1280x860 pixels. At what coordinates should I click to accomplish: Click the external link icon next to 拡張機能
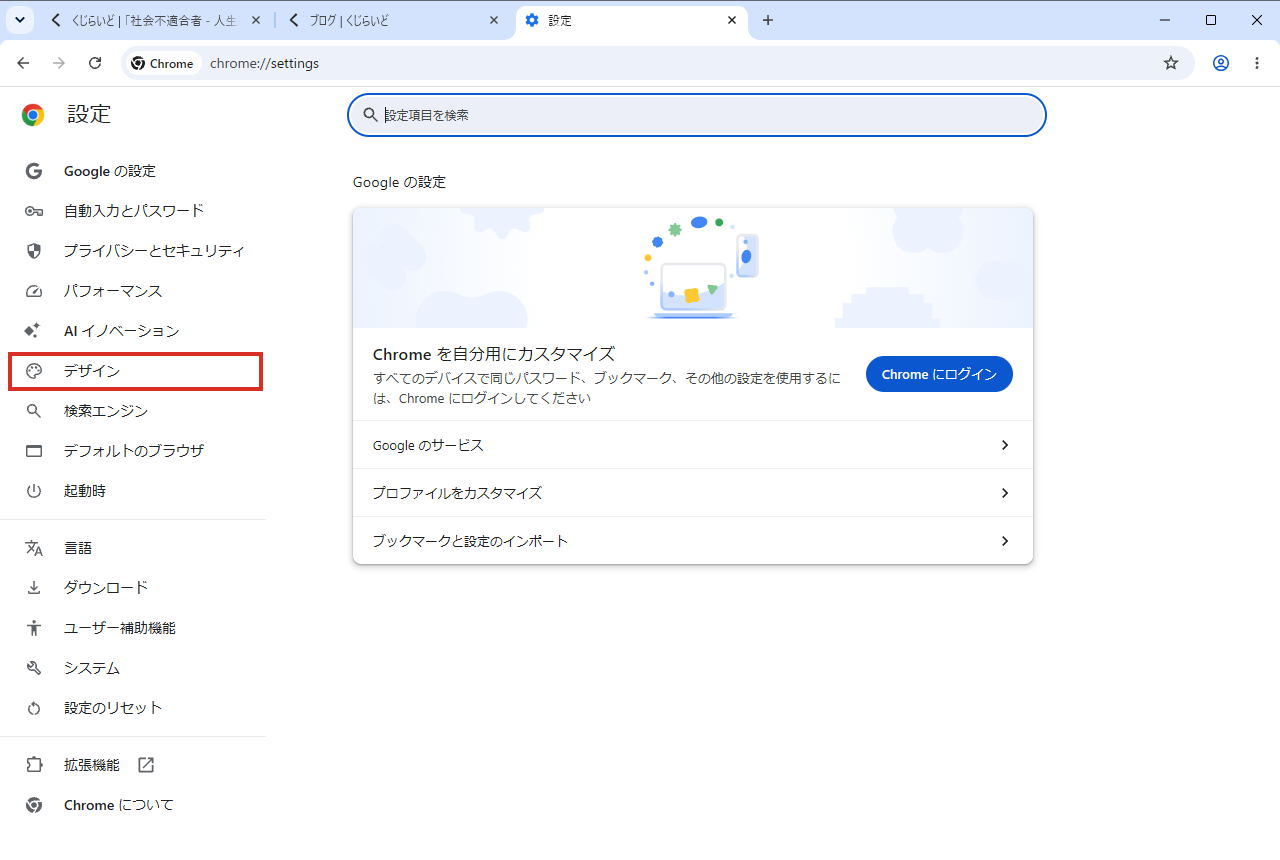(146, 765)
